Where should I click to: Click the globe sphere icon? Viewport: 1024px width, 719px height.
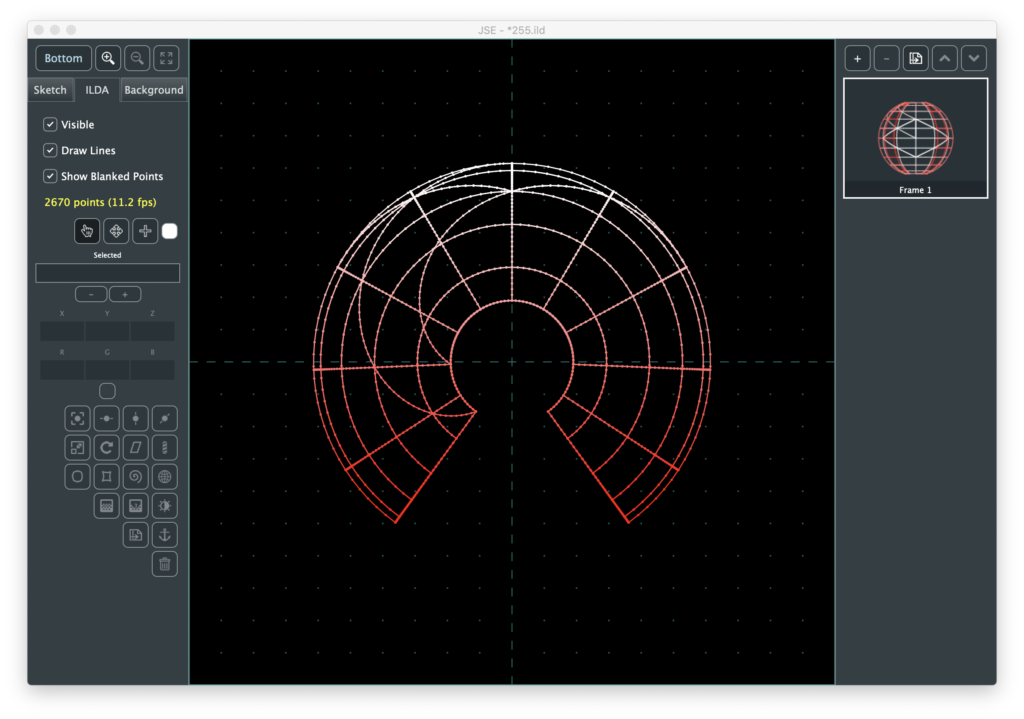click(165, 476)
